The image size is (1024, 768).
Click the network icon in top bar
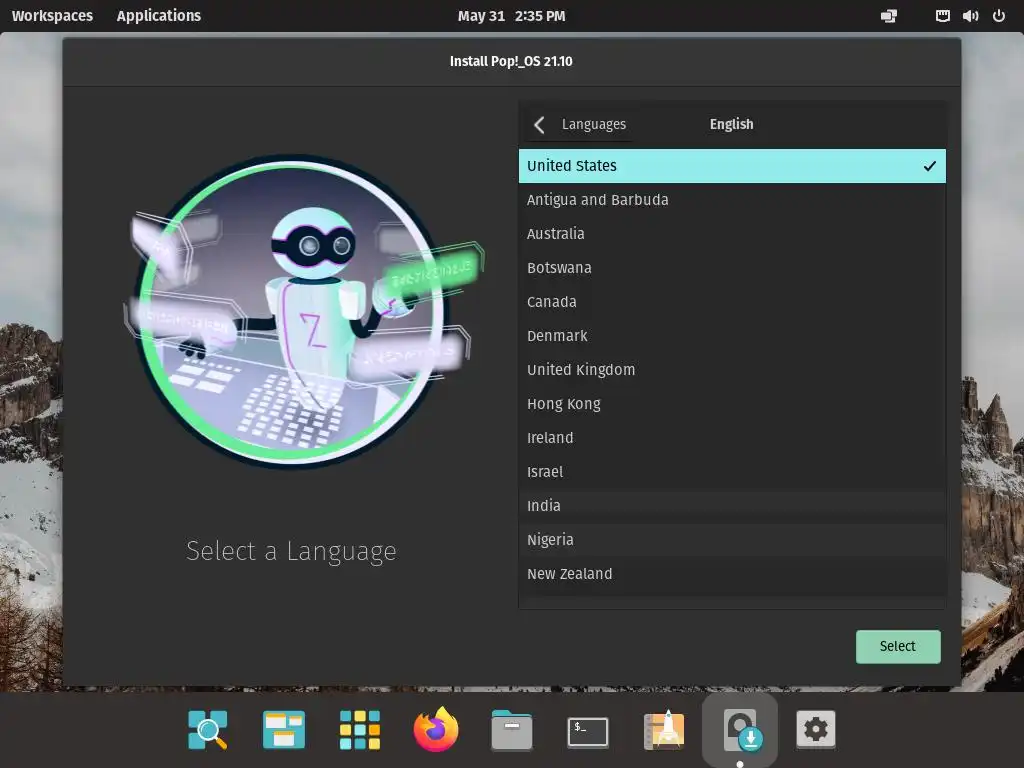[x=942, y=16]
